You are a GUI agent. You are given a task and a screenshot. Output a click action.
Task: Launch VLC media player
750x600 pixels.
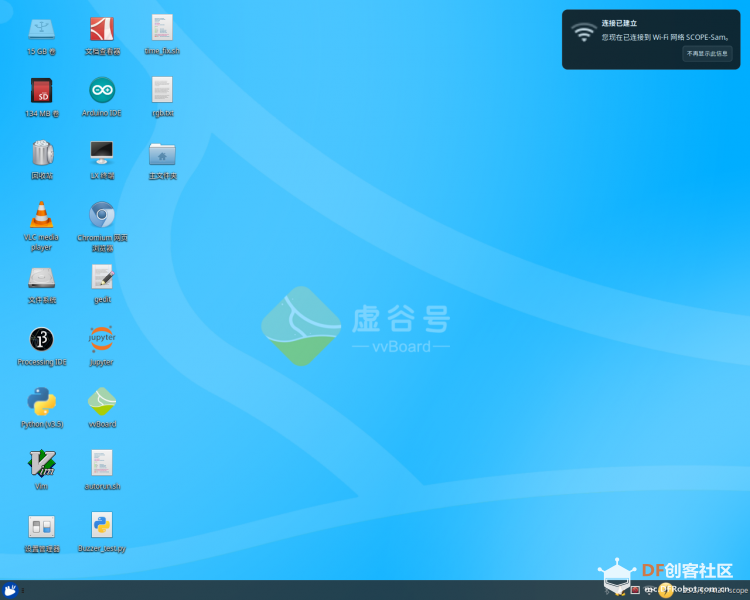[x=42, y=214]
